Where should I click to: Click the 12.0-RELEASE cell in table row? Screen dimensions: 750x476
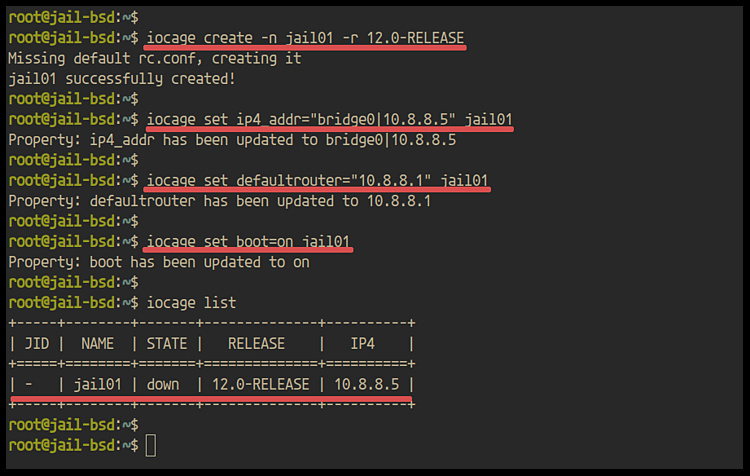tap(262, 384)
